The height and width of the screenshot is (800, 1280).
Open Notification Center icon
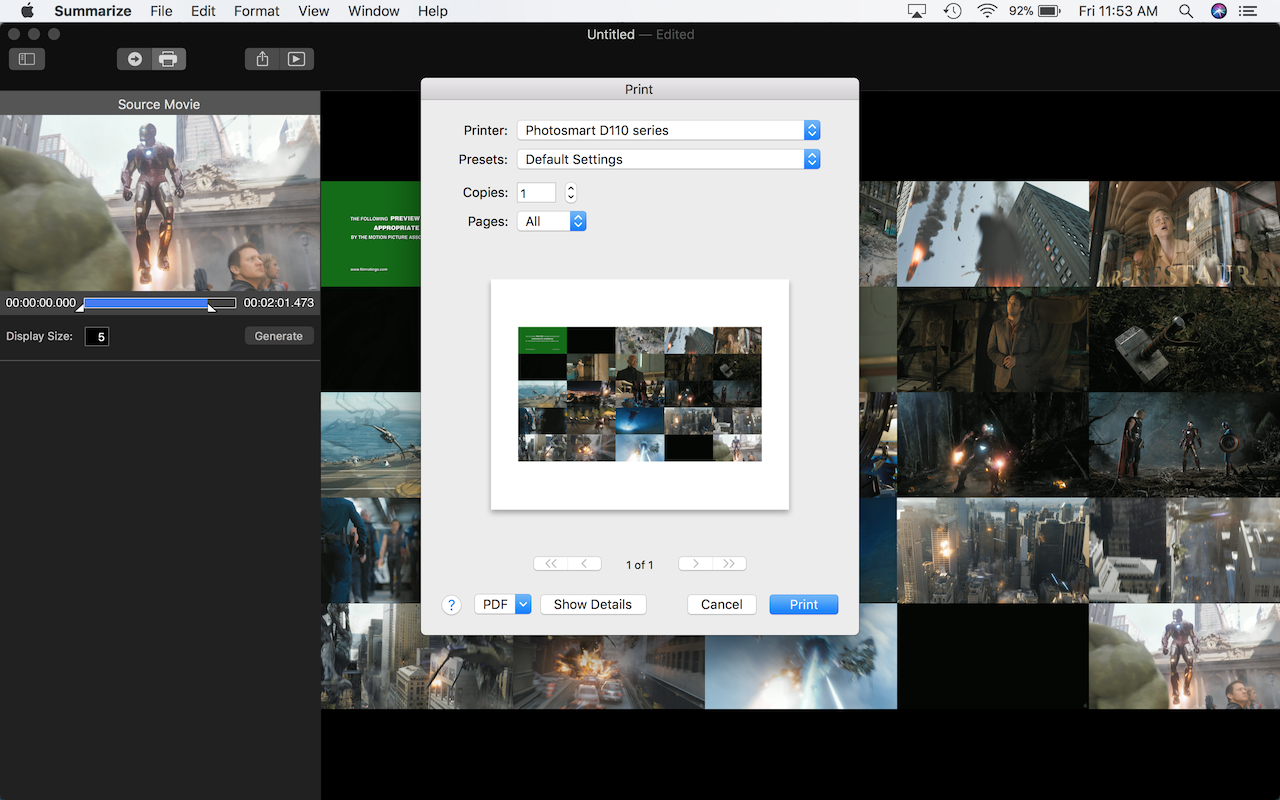[1248, 11]
